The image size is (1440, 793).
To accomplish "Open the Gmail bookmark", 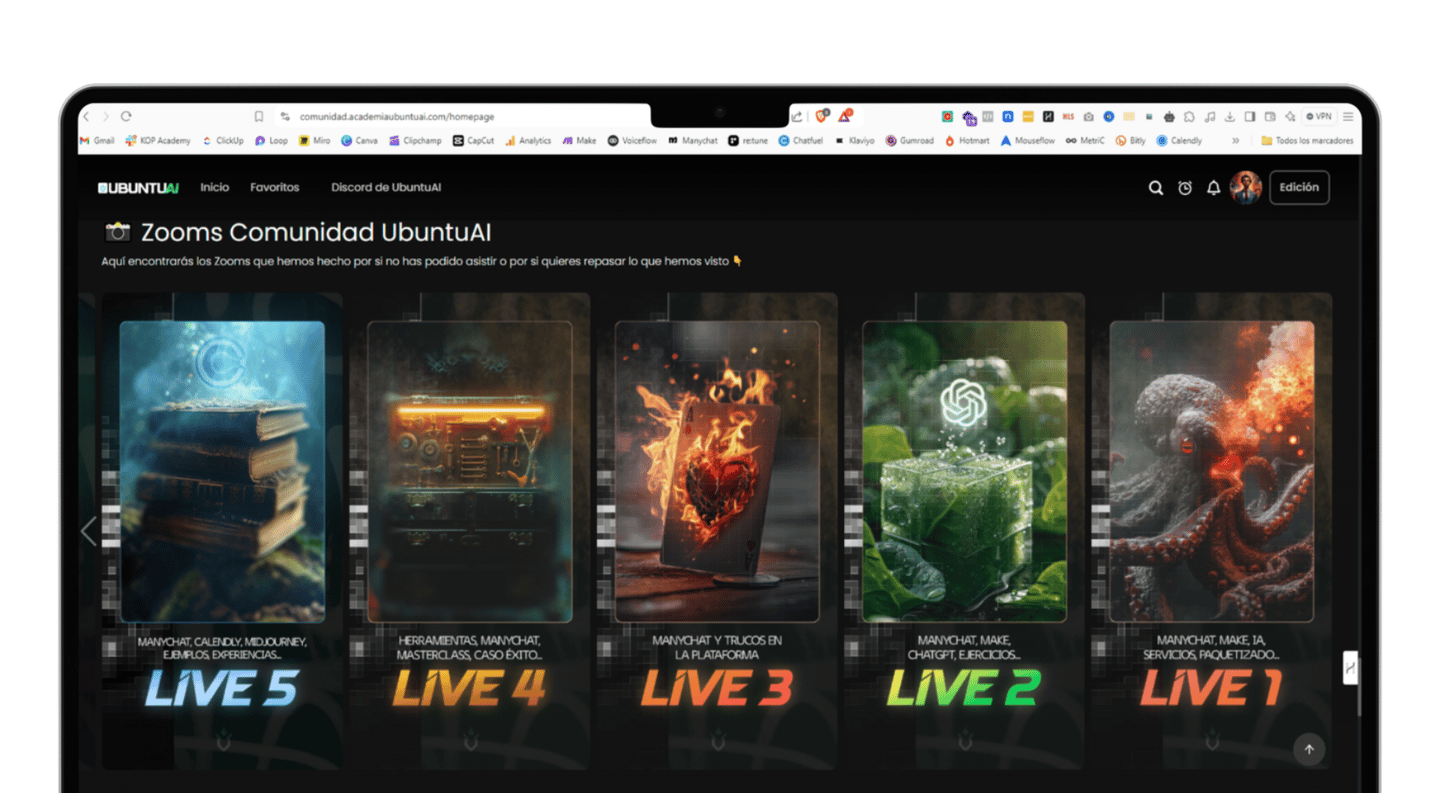I will click(x=97, y=141).
